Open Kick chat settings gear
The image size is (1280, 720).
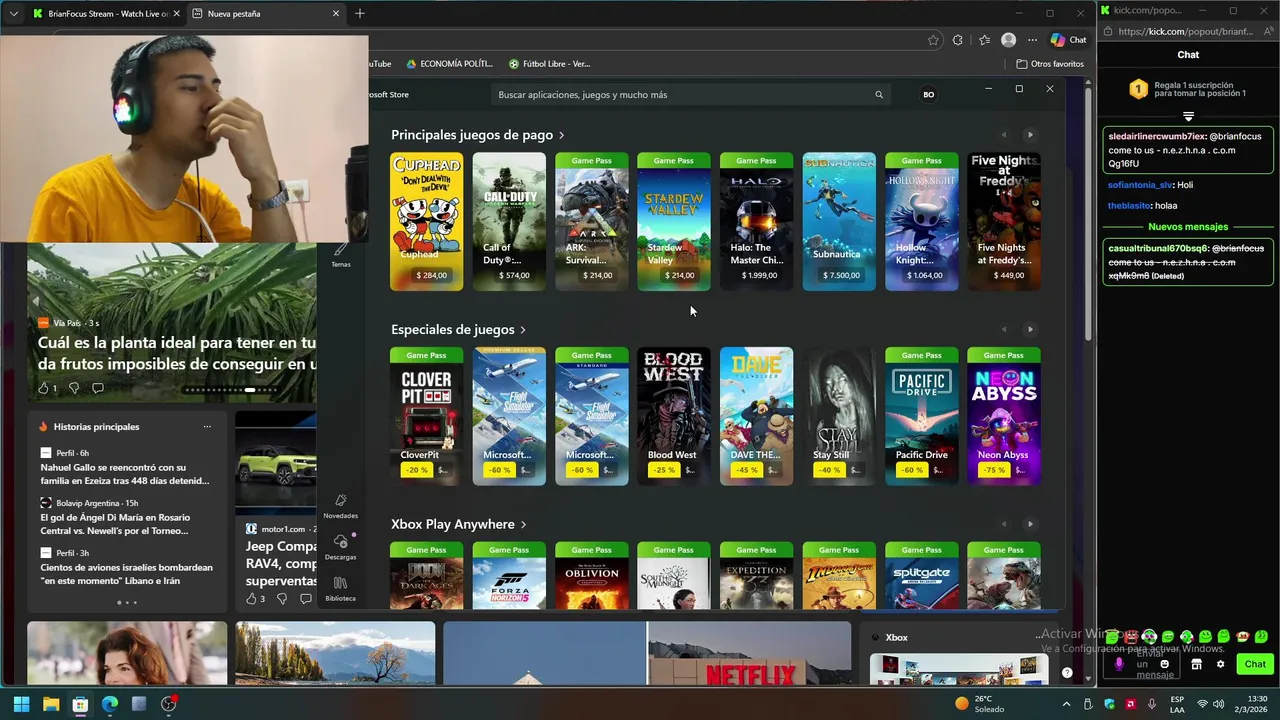click(x=1220, y=664)
